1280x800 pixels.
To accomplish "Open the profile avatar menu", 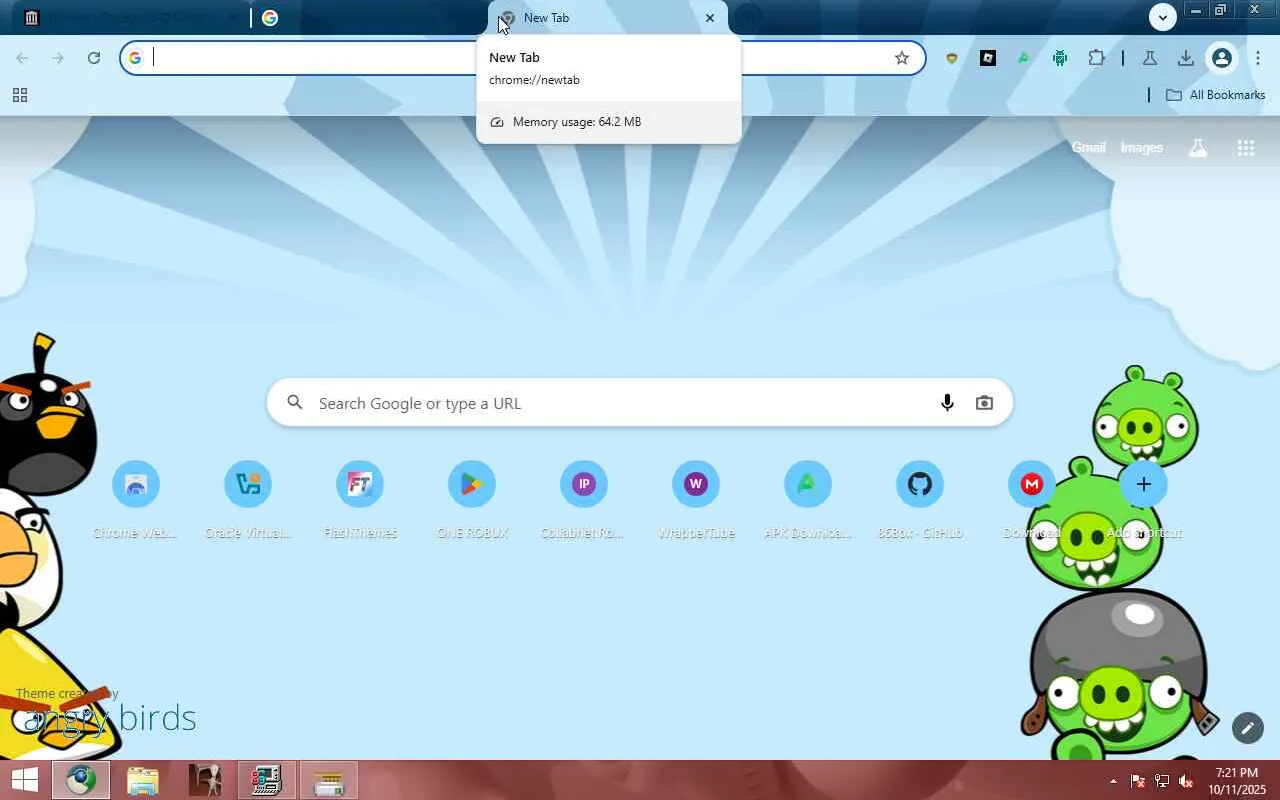I will click(1222, 58).
